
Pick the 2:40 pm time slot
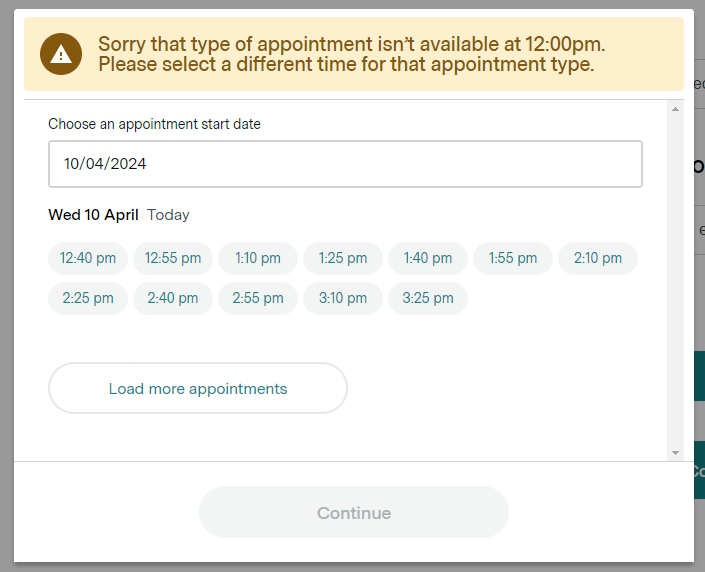click(173, 298)
